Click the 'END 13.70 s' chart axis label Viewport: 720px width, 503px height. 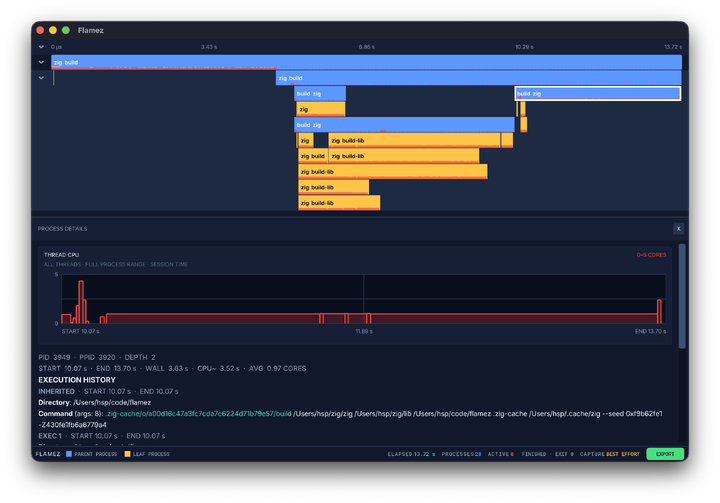tap(650, 331)
